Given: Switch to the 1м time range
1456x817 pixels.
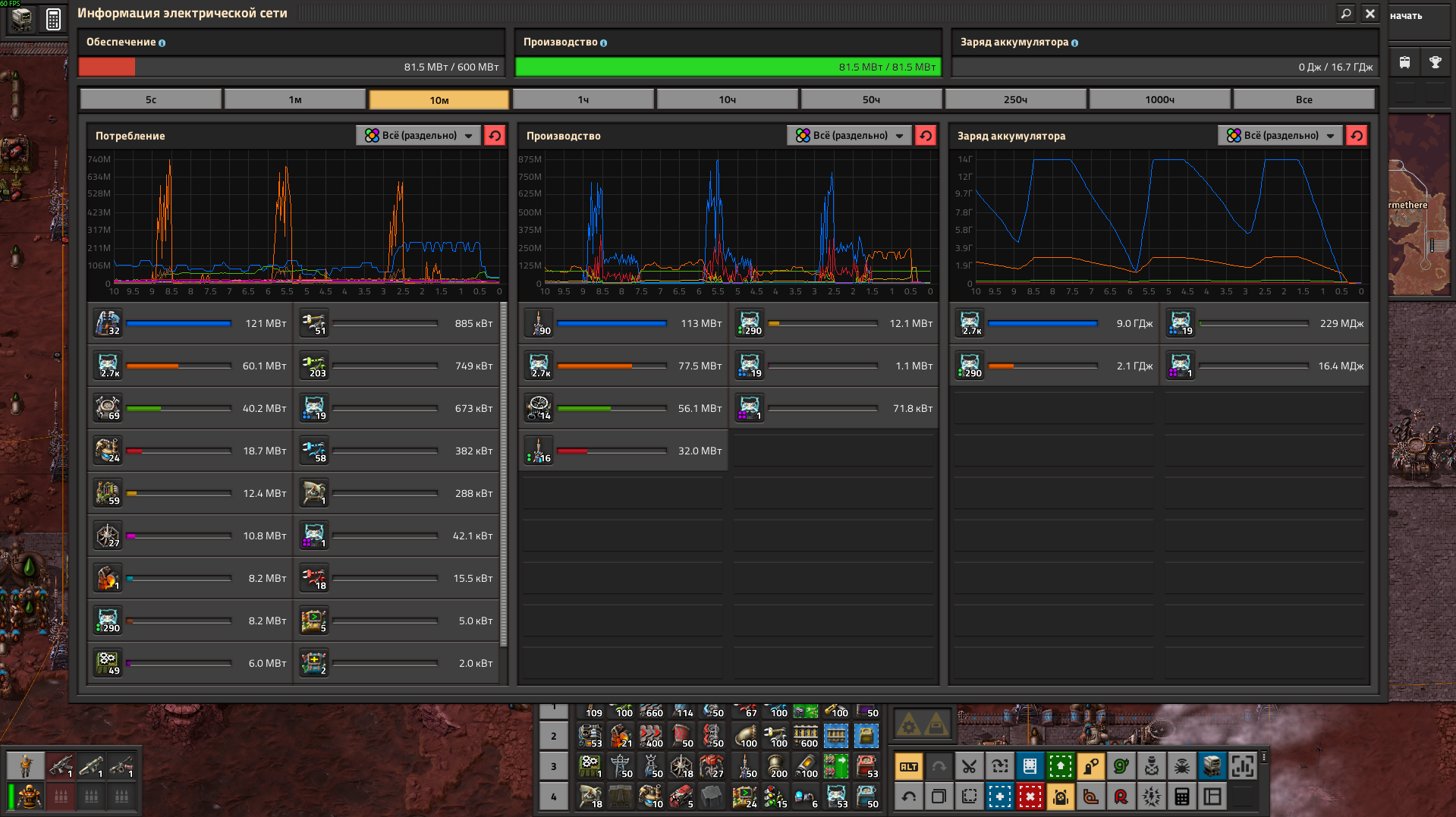Looking at the screenshot, I should click(295, 99).
